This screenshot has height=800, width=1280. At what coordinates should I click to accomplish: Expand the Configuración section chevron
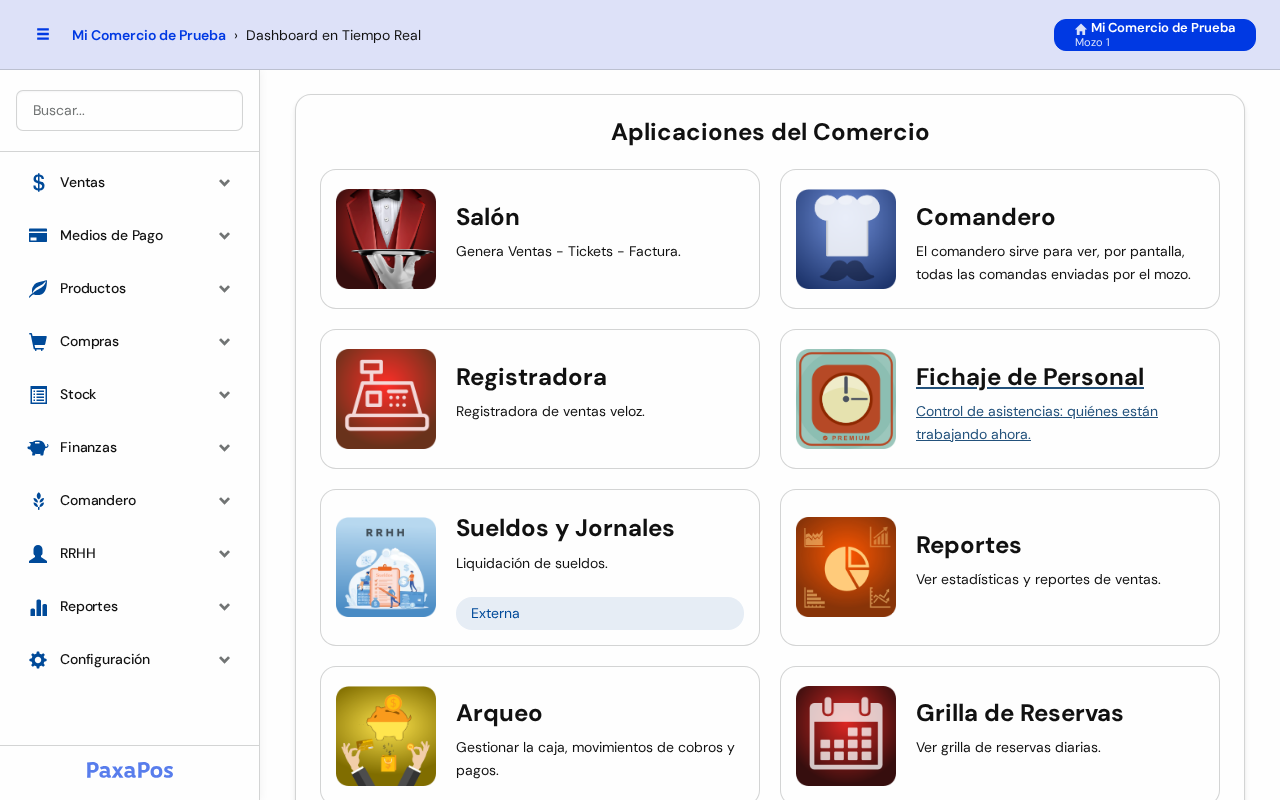point(225,660)
